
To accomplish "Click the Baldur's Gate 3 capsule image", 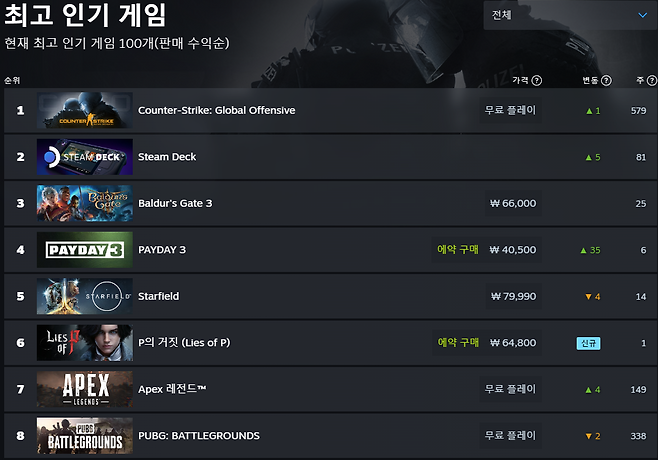I will click(85, 204).
